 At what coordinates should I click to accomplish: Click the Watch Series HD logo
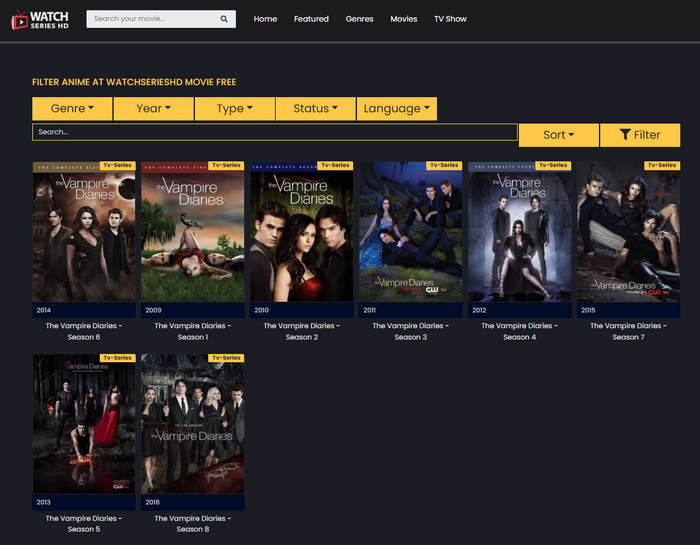tap(40, 20)
